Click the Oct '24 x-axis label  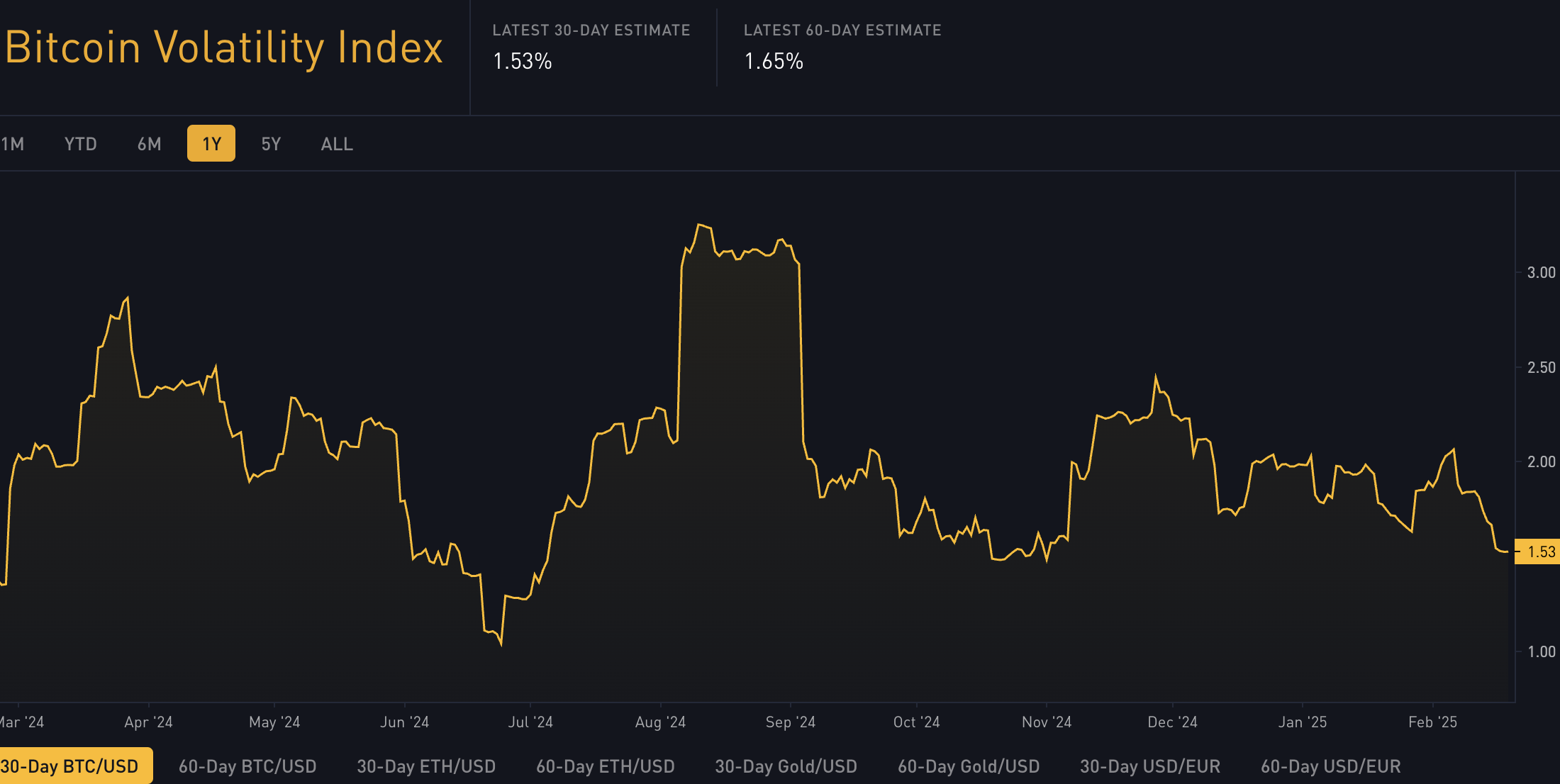tap(916, 722)
